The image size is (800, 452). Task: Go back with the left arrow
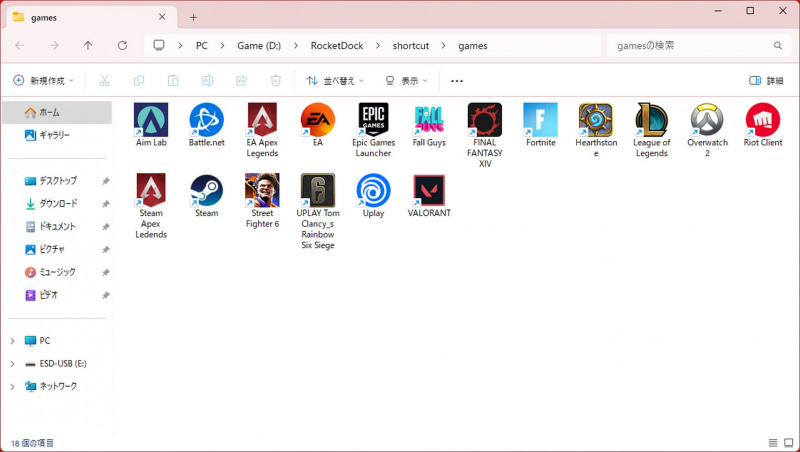click(x=20, y=46)
